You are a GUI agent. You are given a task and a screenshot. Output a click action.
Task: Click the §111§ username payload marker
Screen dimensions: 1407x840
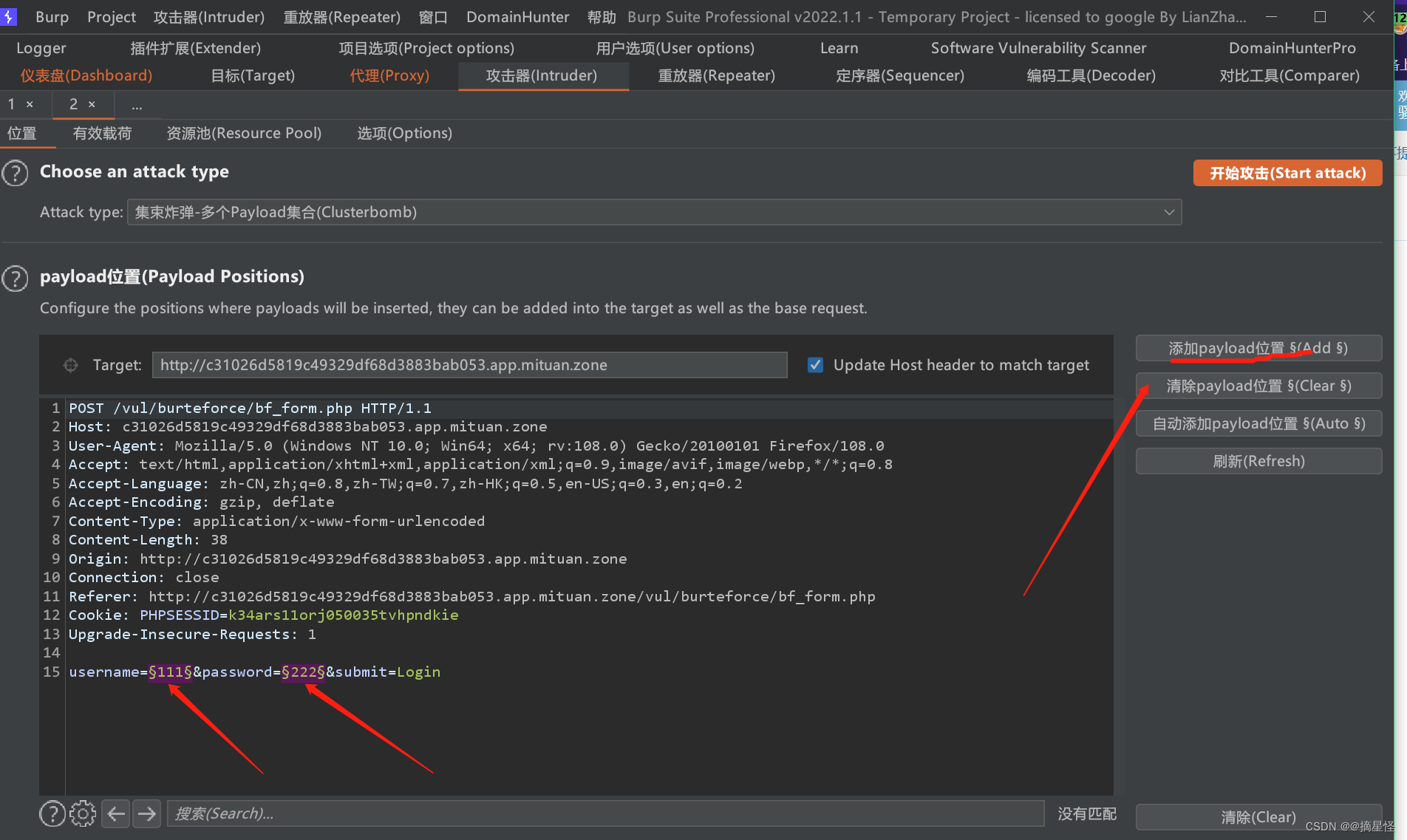pos(170,672)
